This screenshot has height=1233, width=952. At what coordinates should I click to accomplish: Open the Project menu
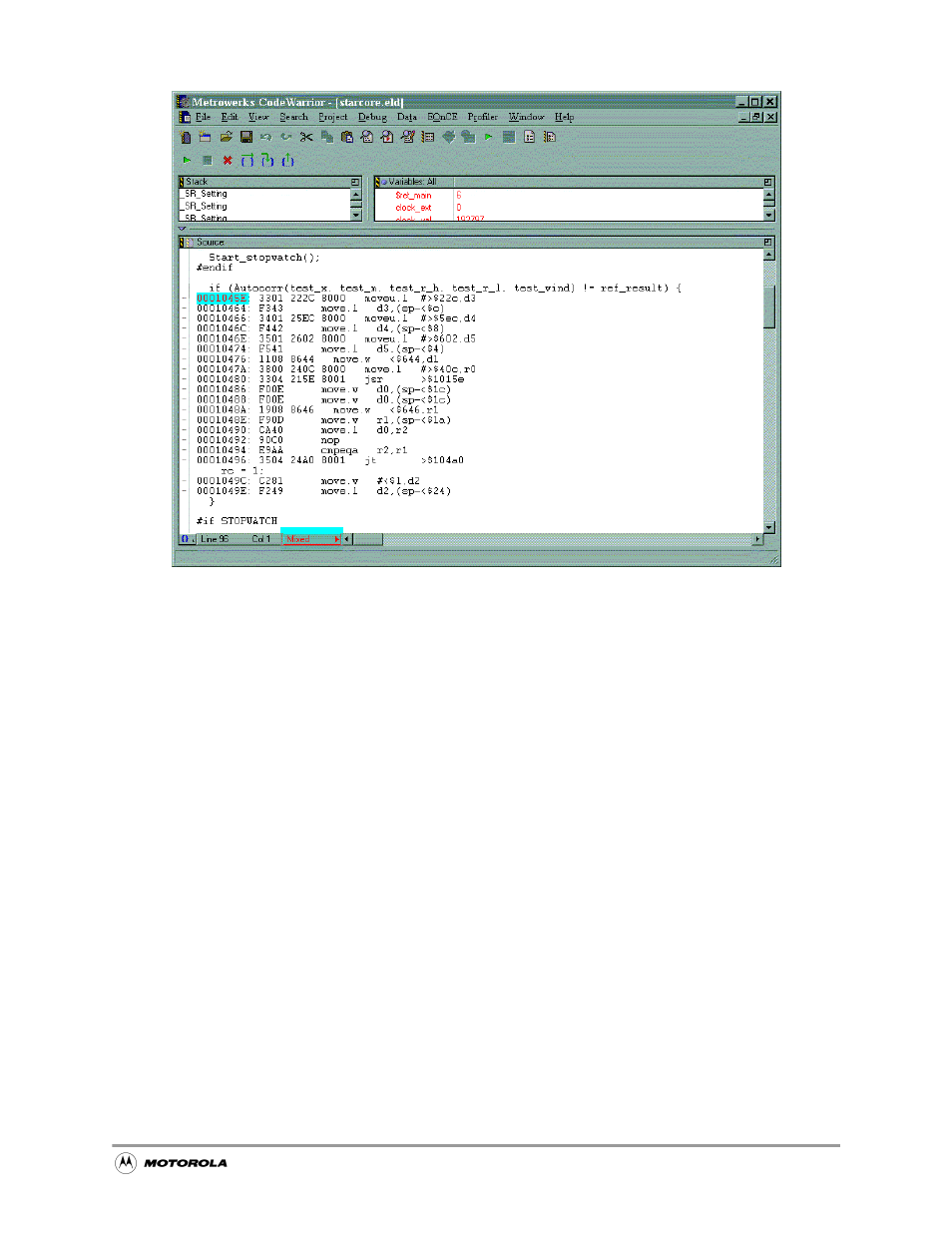tap(333, 117)
